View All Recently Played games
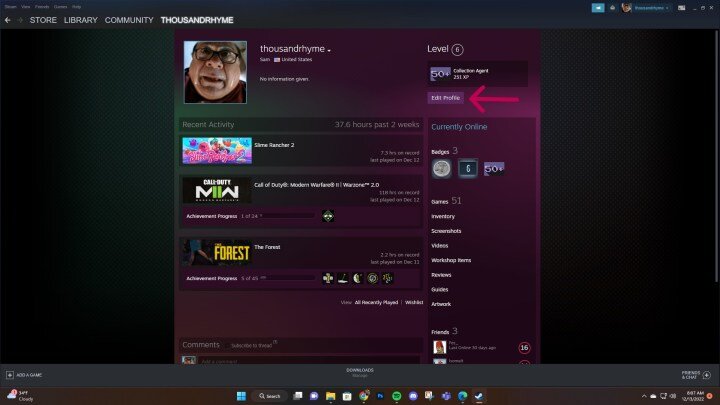This screenshot has height=405, width=720. (376, 302)
